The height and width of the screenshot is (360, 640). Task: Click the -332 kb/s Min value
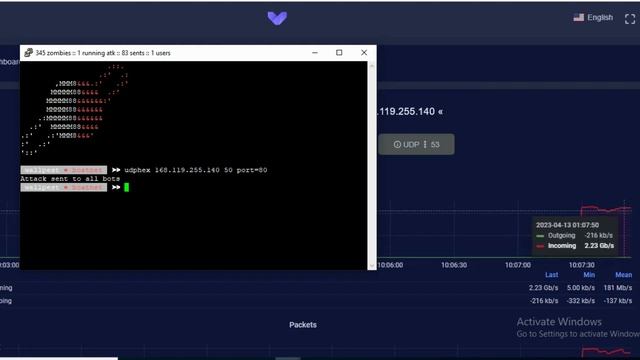pos(581,301)
